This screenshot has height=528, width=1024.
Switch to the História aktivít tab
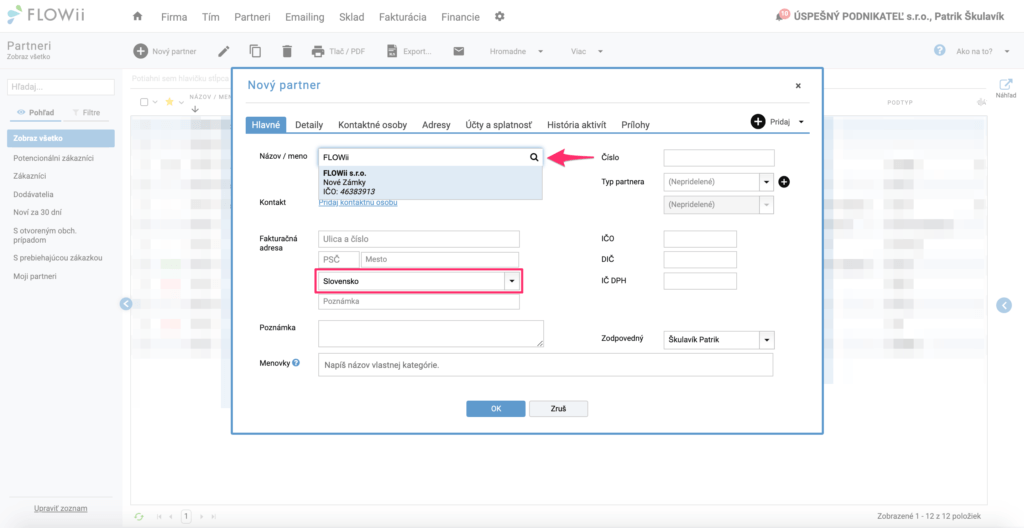tap(577, 125)
